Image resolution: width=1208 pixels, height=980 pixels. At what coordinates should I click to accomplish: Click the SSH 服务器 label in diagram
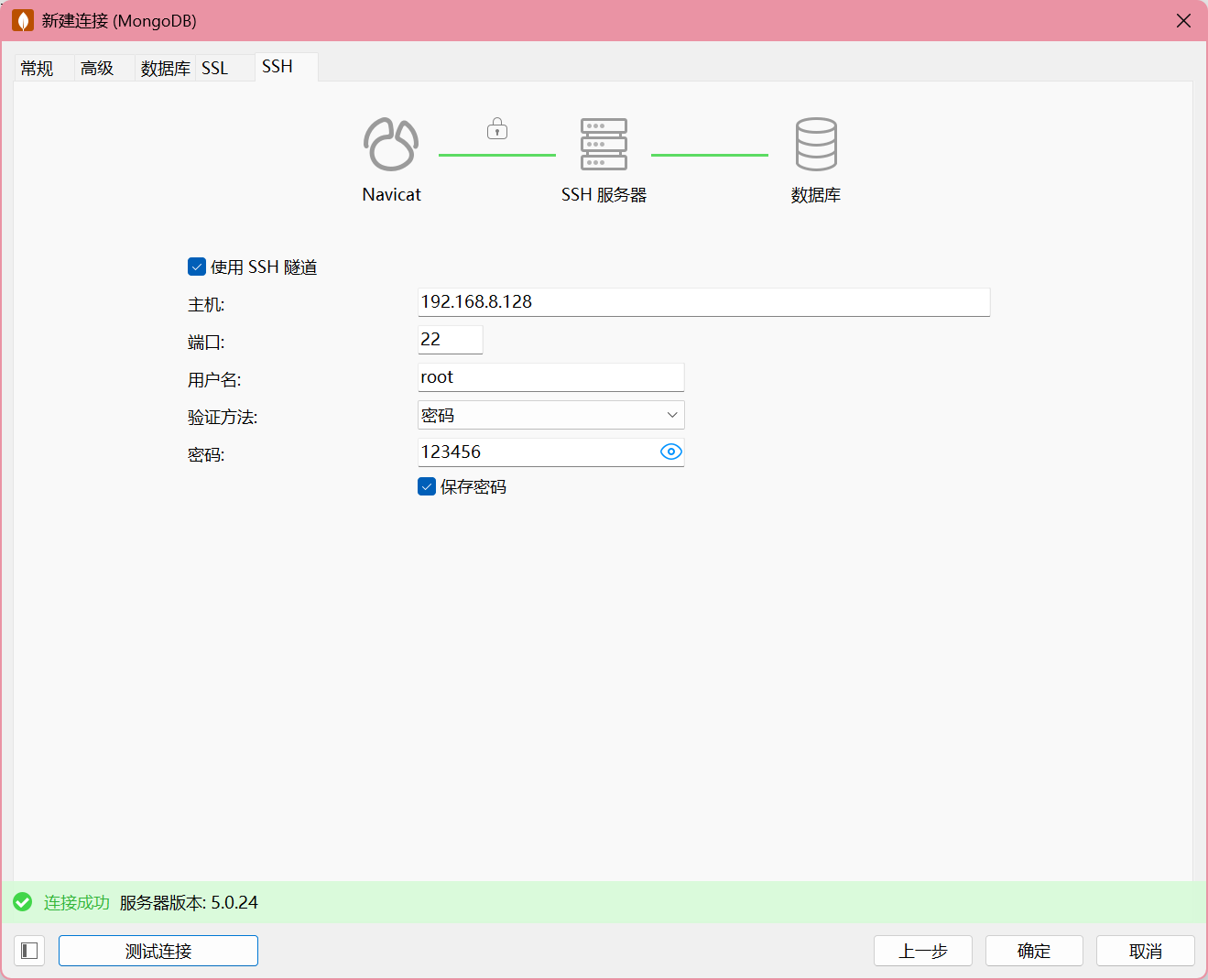click(604, 194)
